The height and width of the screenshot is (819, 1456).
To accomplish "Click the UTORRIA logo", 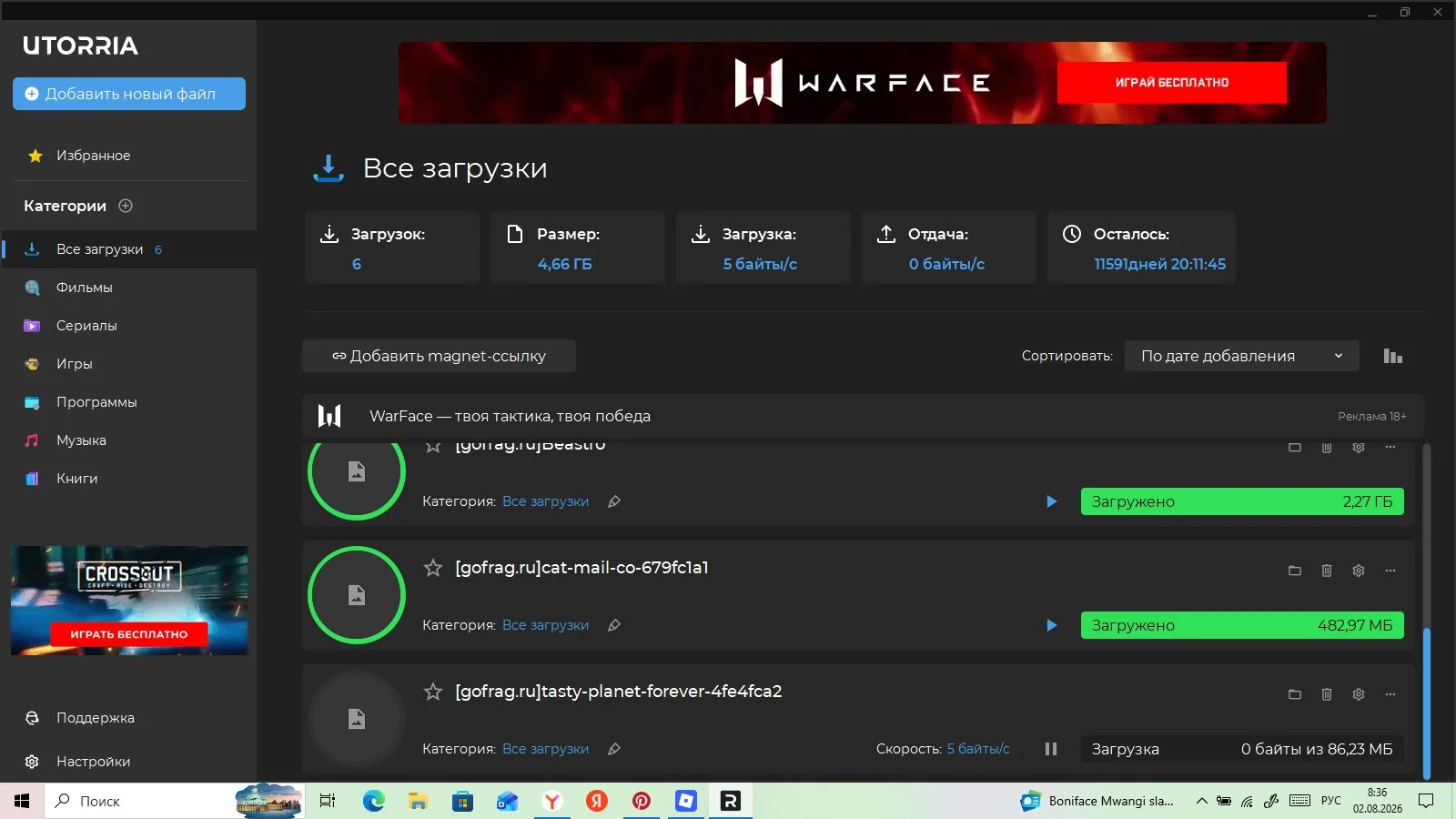I will click(x=80, y=45).
